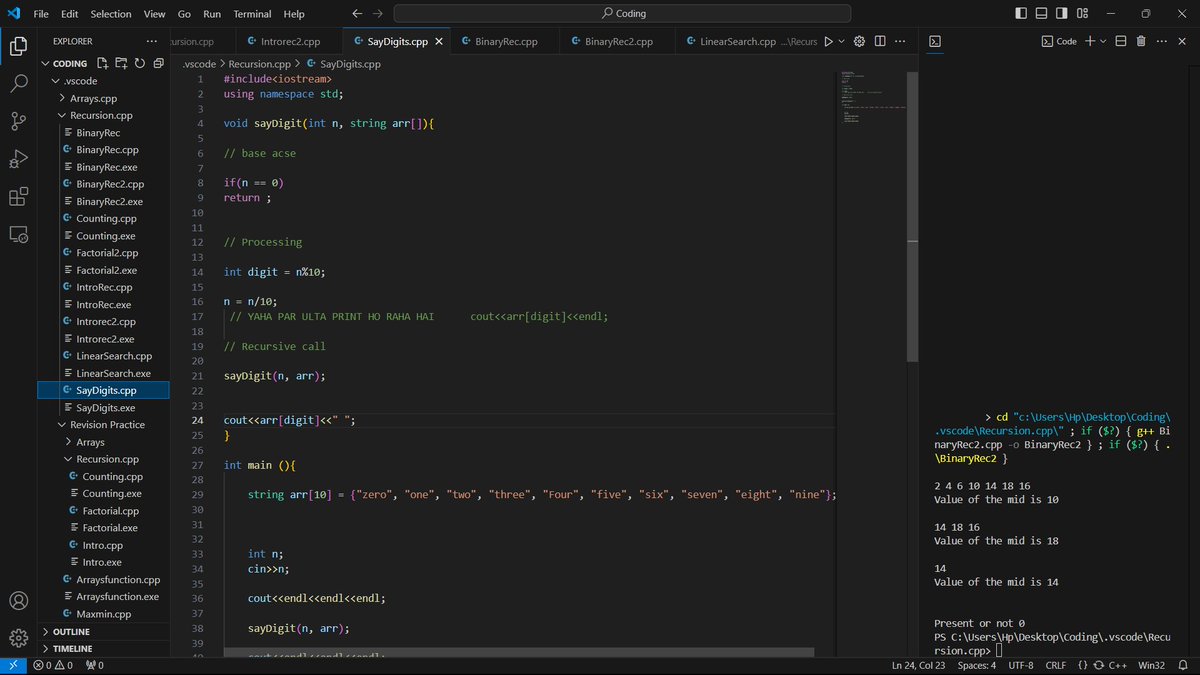The height and width of the screenshot is (675, 1200).
Task: Open the new terminal profile dropdown
Action: pos(1103,41)
